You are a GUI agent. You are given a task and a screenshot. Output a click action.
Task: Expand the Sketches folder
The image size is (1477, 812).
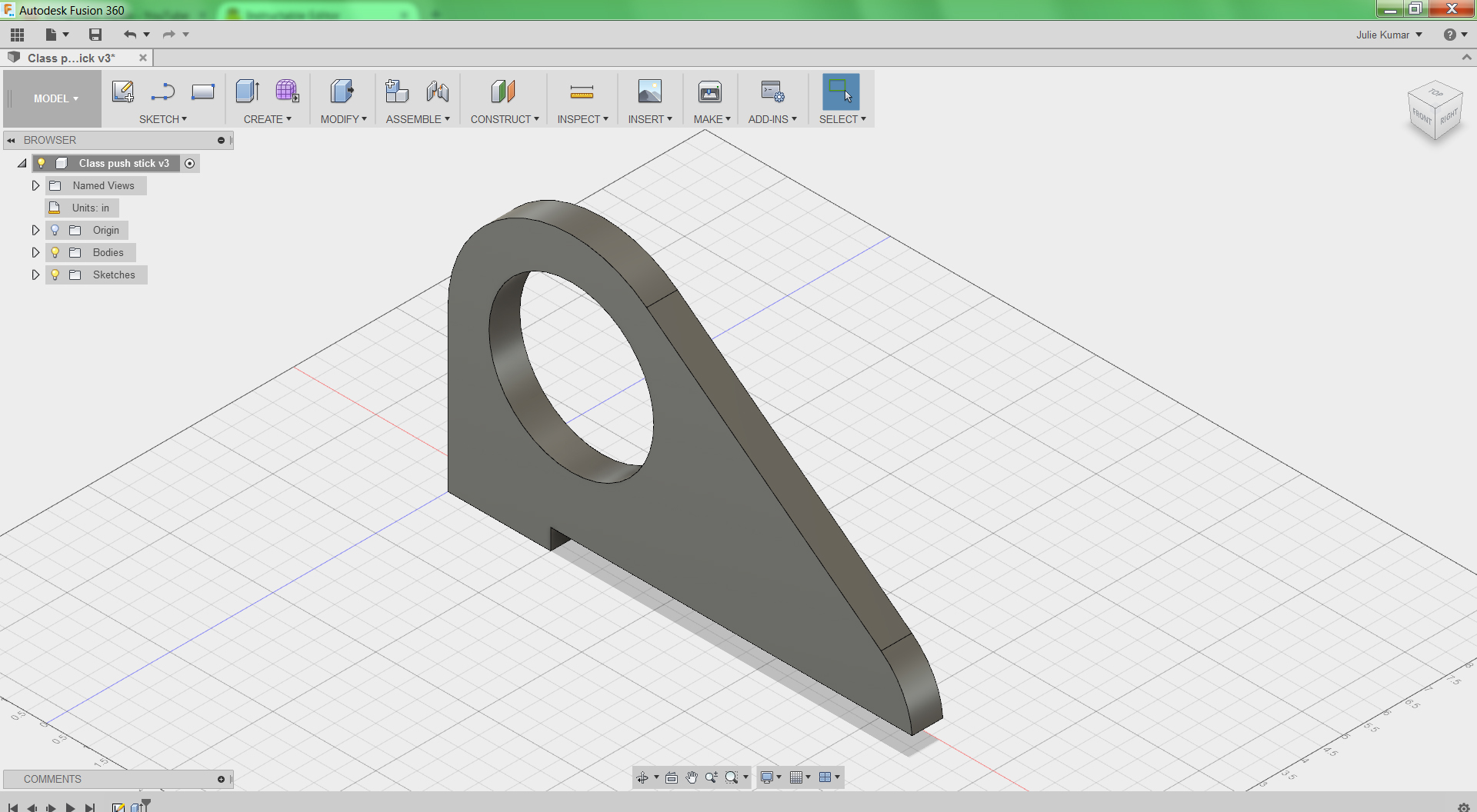(x=35, y=275)
